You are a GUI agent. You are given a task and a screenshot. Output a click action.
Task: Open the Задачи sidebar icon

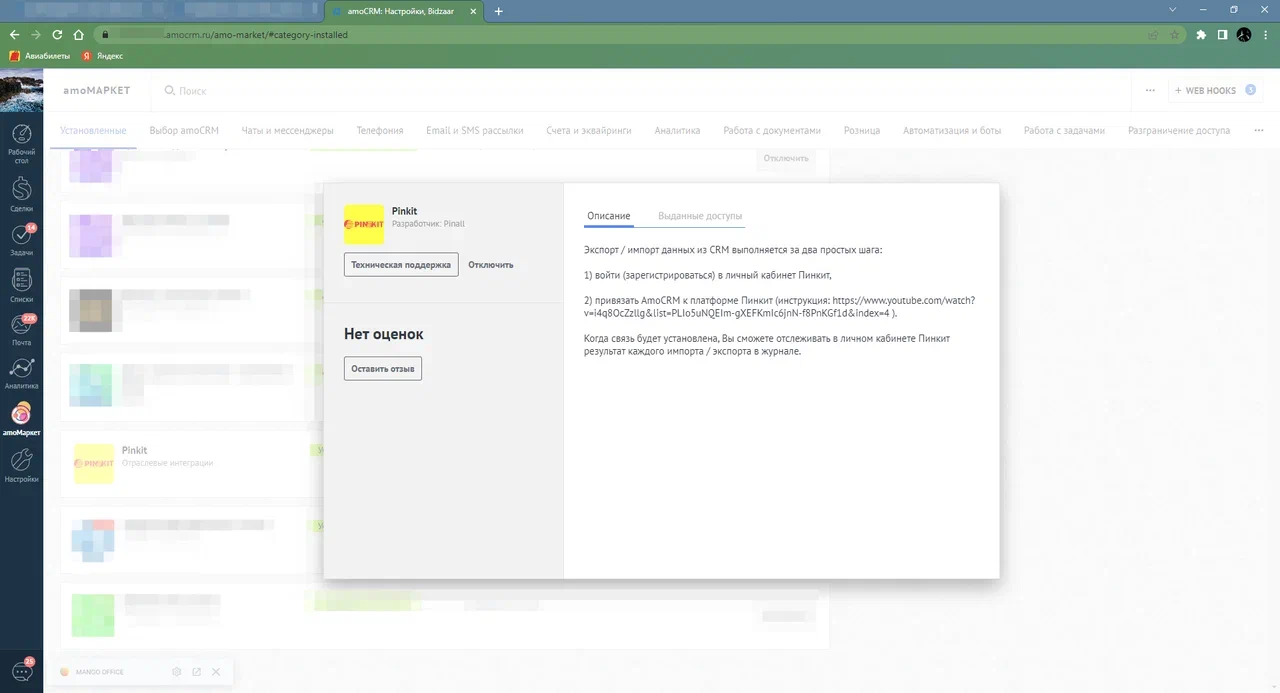[21, 238]
